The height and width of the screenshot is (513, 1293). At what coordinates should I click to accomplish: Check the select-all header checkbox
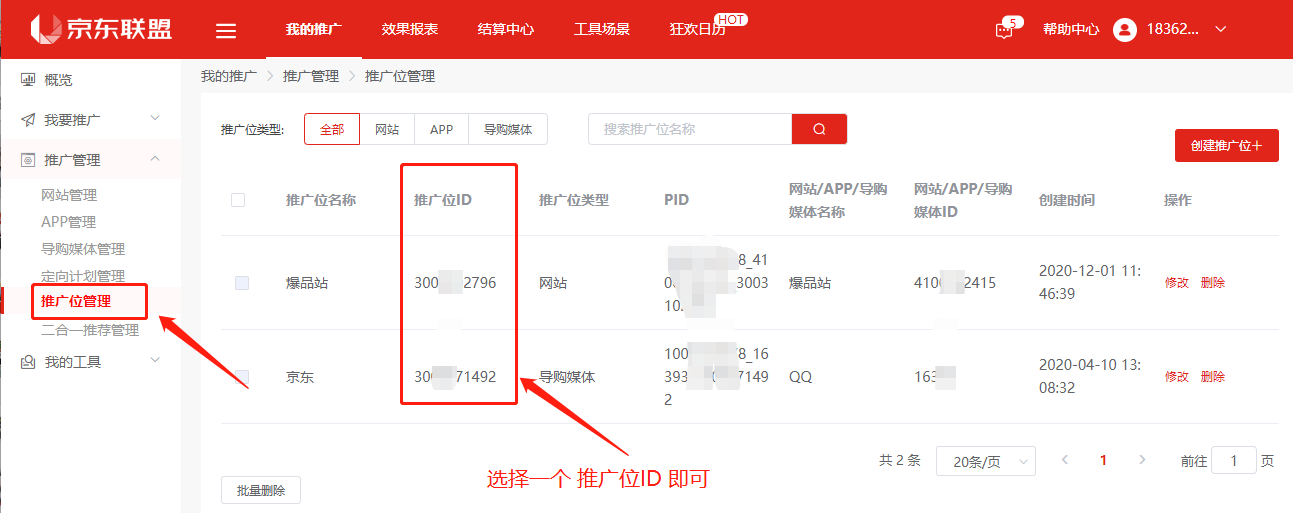(x=238, y=200)
